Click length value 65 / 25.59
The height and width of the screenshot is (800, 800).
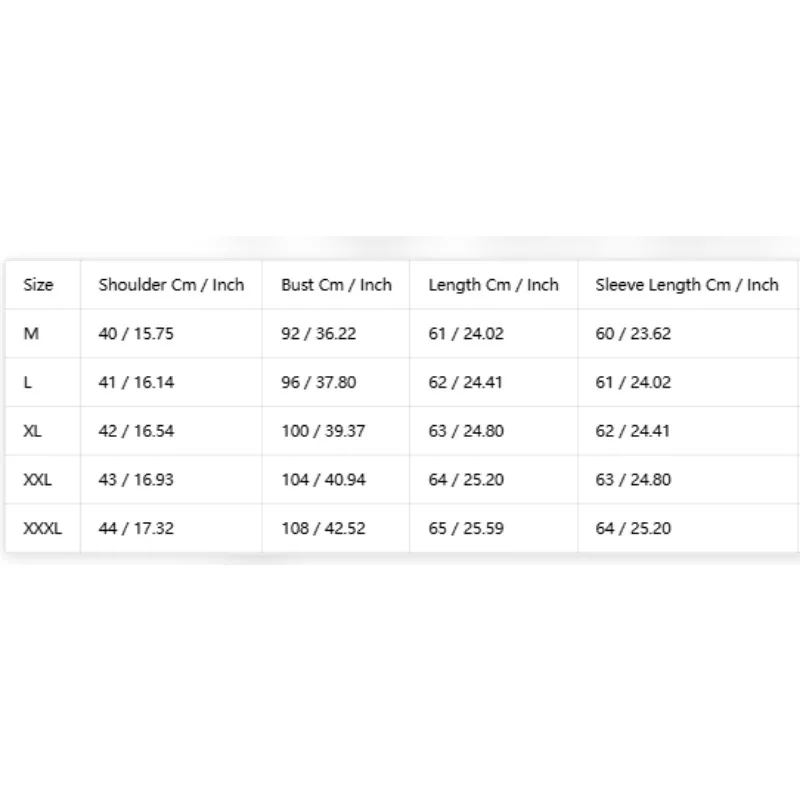click(466, 528)
